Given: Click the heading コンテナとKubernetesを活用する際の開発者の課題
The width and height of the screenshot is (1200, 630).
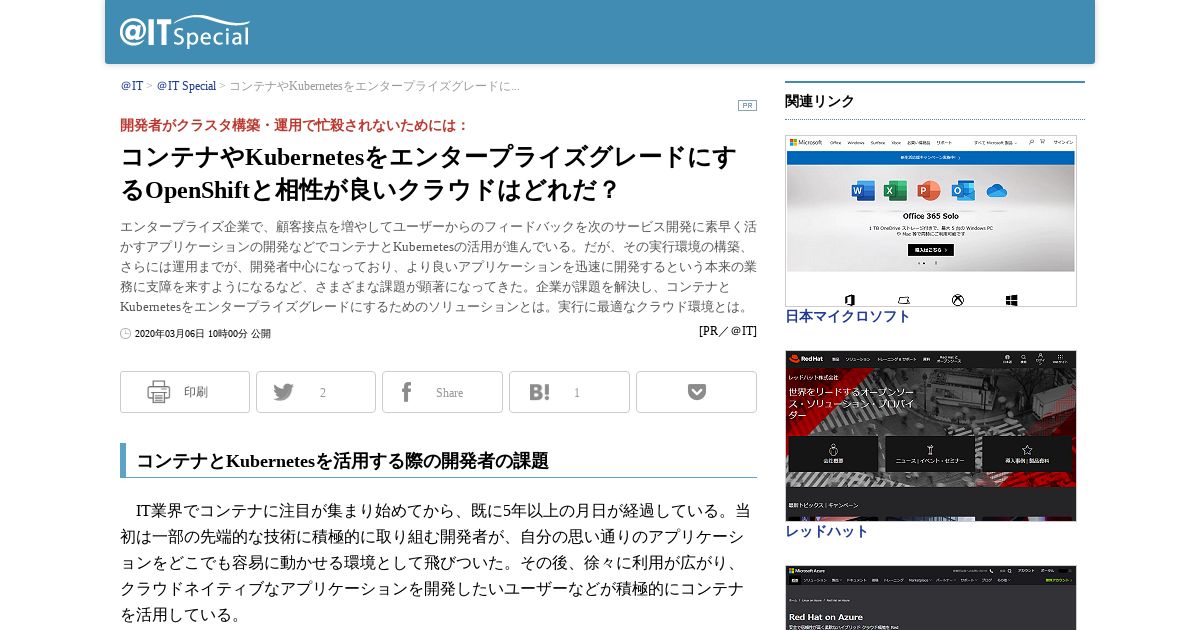Looking at the screenshot, I should pos(342,461).
